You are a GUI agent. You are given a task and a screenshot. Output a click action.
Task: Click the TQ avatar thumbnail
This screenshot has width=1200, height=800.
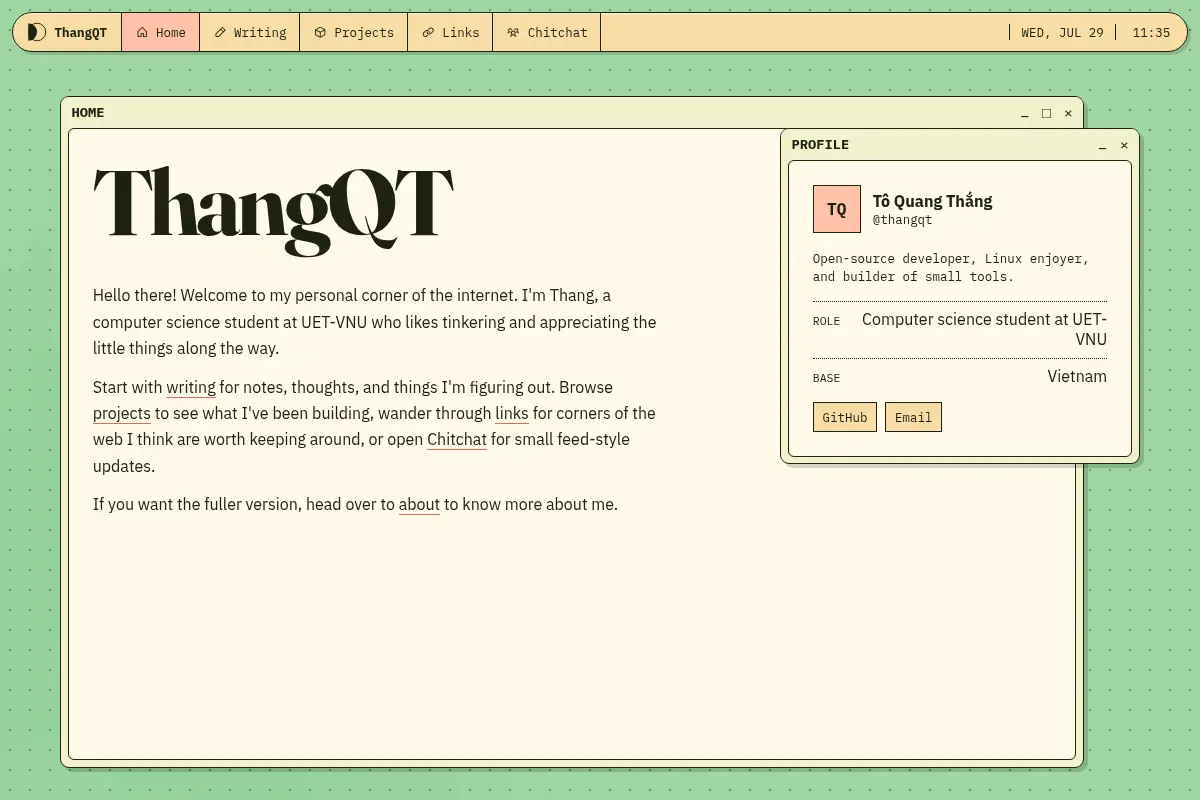837,209
